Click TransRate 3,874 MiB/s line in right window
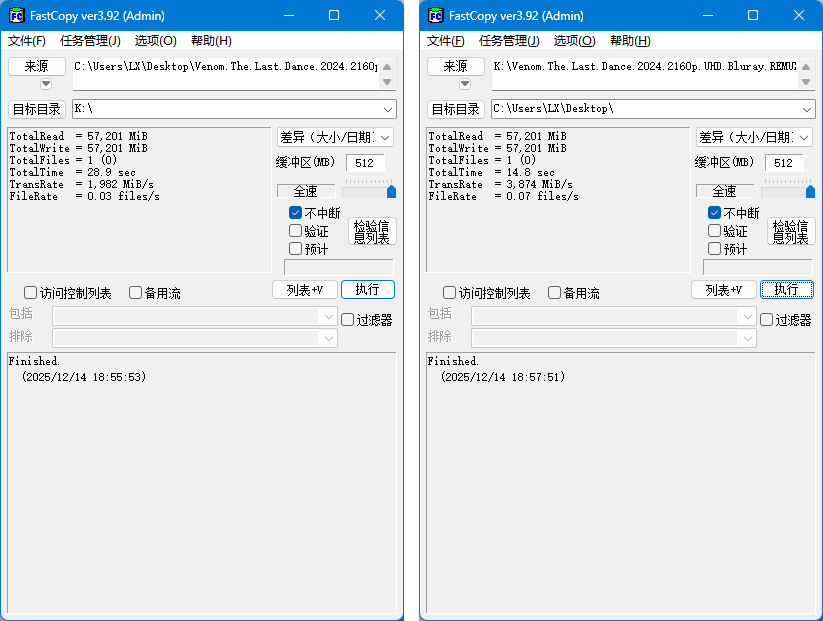Viewport: 823px width, 621px height. (500, 184)
